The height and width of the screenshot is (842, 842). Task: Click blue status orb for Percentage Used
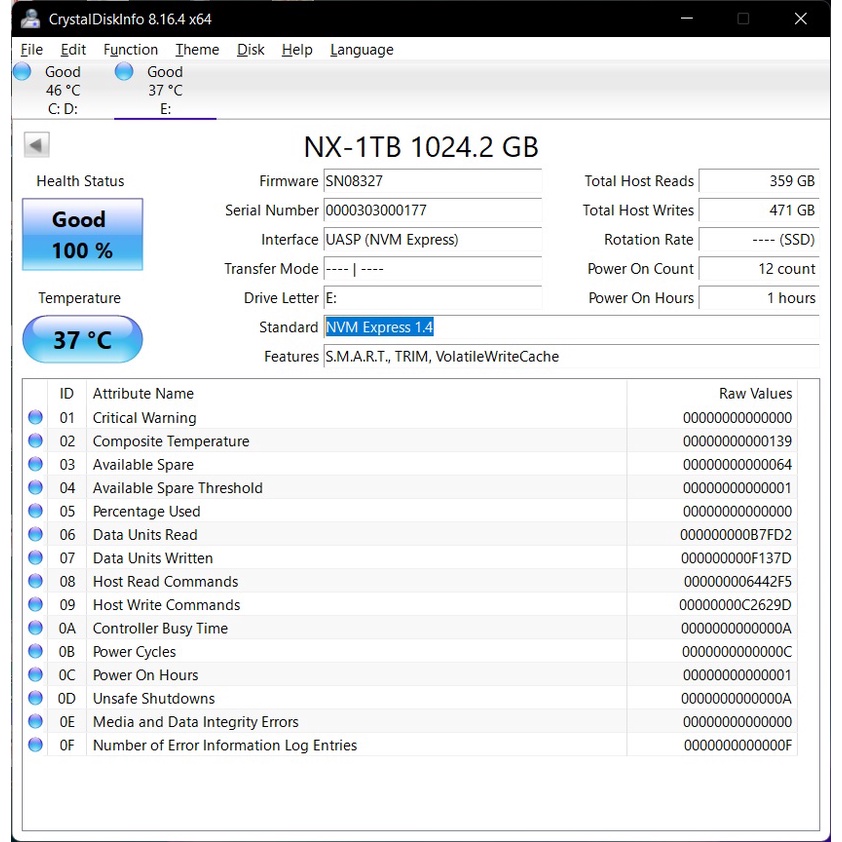pyautogui.click(x=36, y=511)
